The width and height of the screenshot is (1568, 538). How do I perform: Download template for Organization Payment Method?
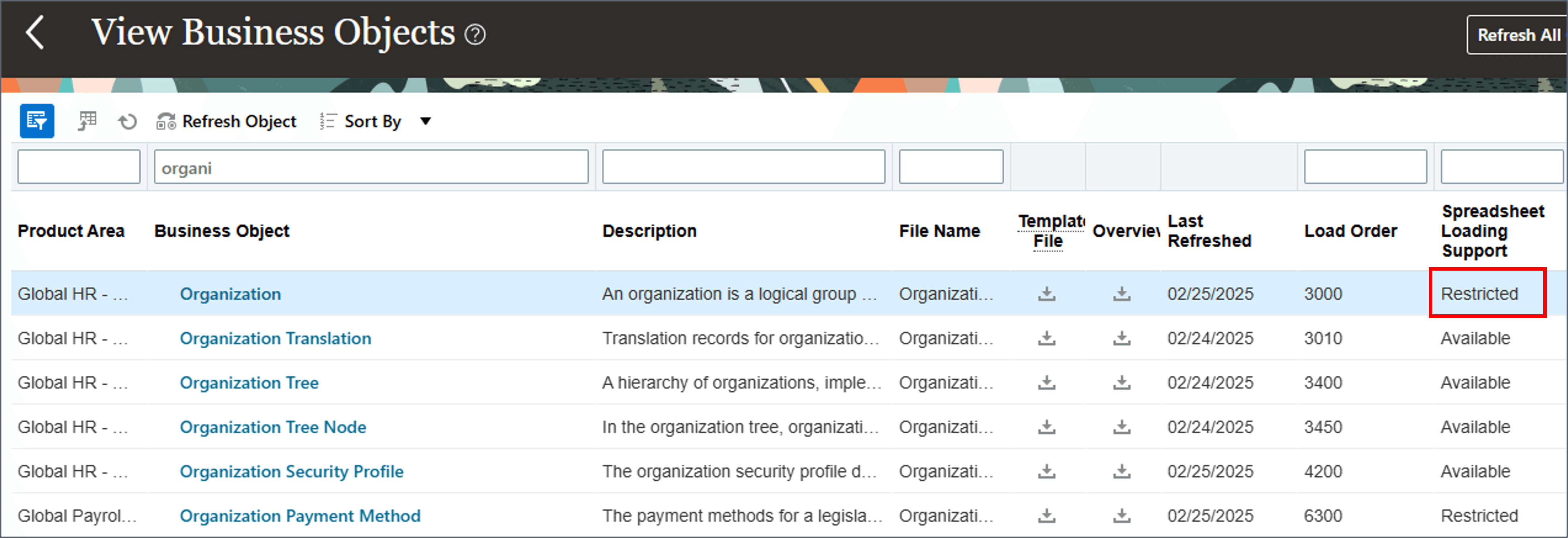click(x=1046, y=516)
